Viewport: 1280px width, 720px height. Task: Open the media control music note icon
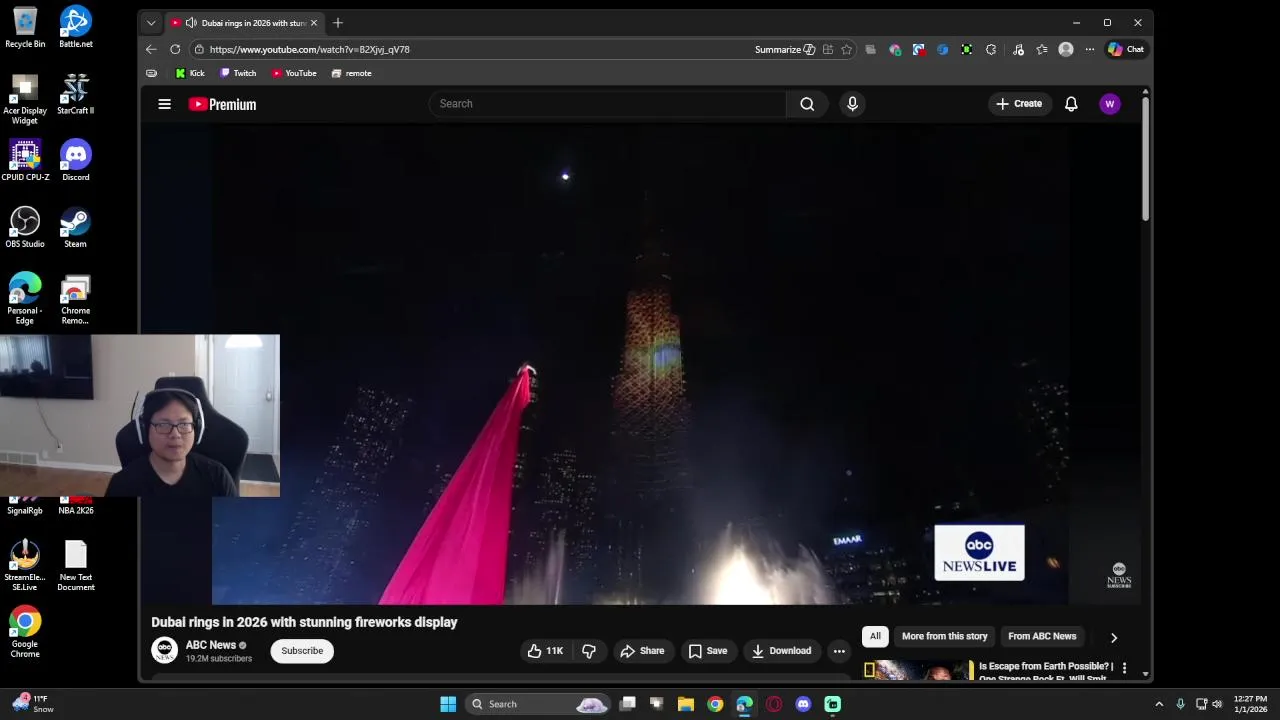(x=1018, y=49)
